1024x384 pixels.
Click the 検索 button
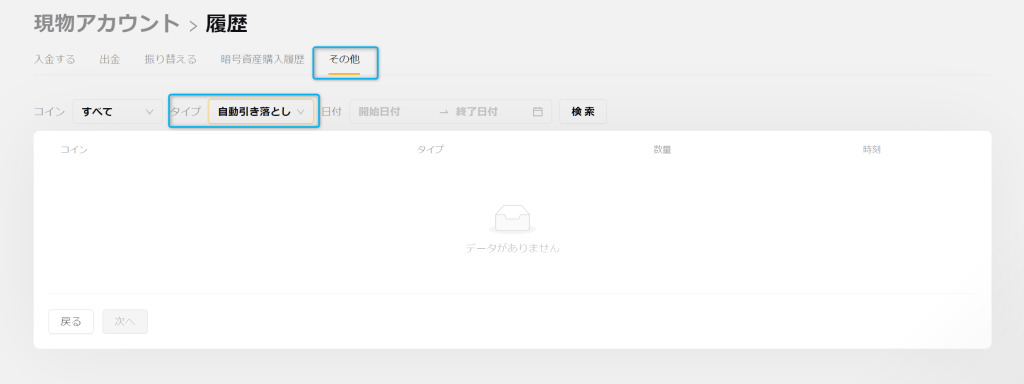pos(583,112)
